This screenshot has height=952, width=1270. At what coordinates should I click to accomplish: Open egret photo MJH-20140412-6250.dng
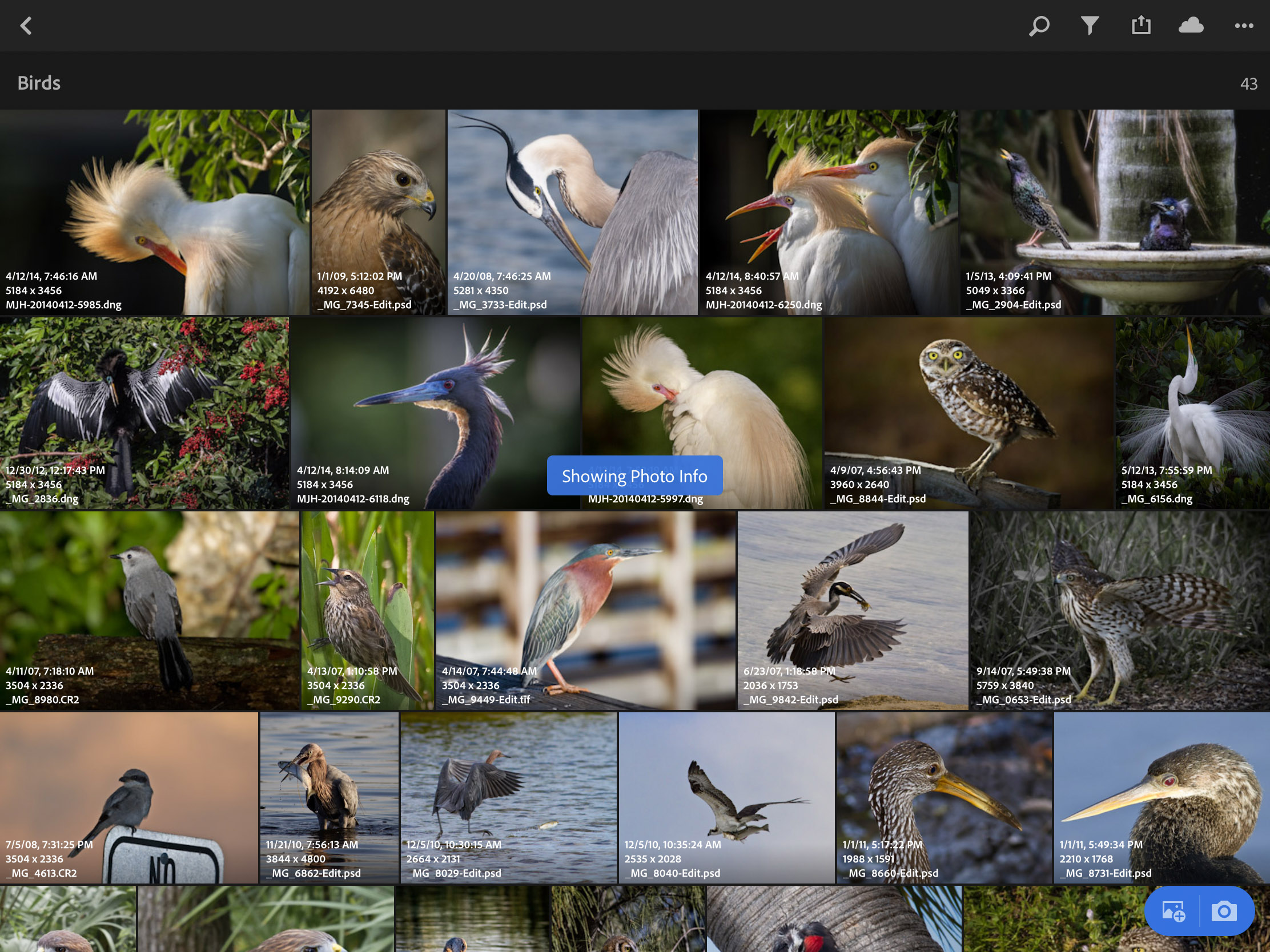click(x=829, y=212)
